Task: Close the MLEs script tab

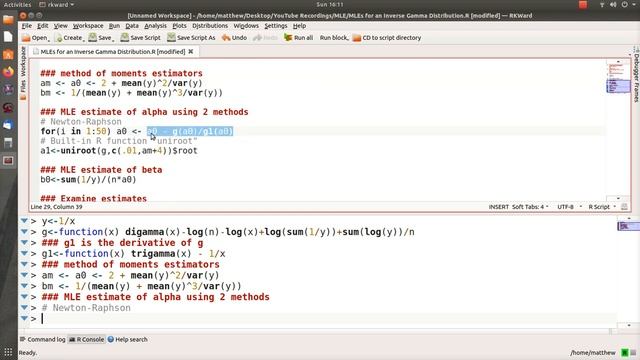Action: pos(191,52)
